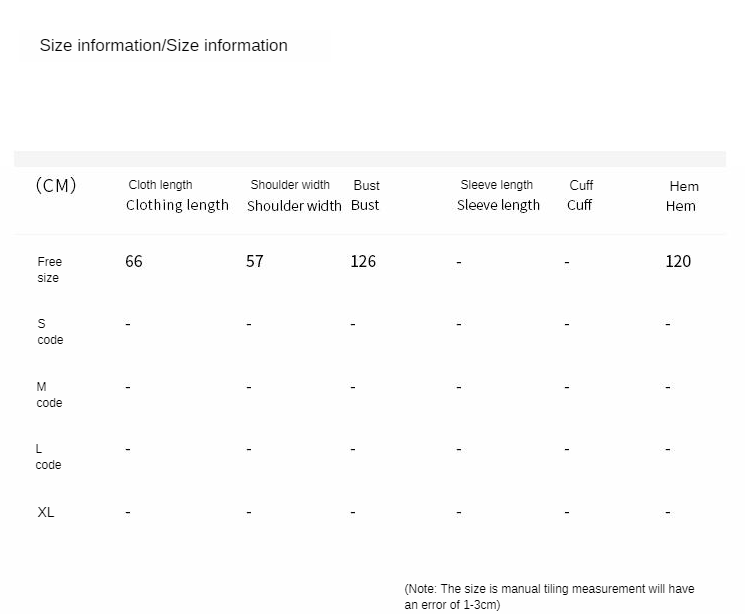Select the M code row label
The height and width of the screenshot is (616, 750).
pos(49,394)
